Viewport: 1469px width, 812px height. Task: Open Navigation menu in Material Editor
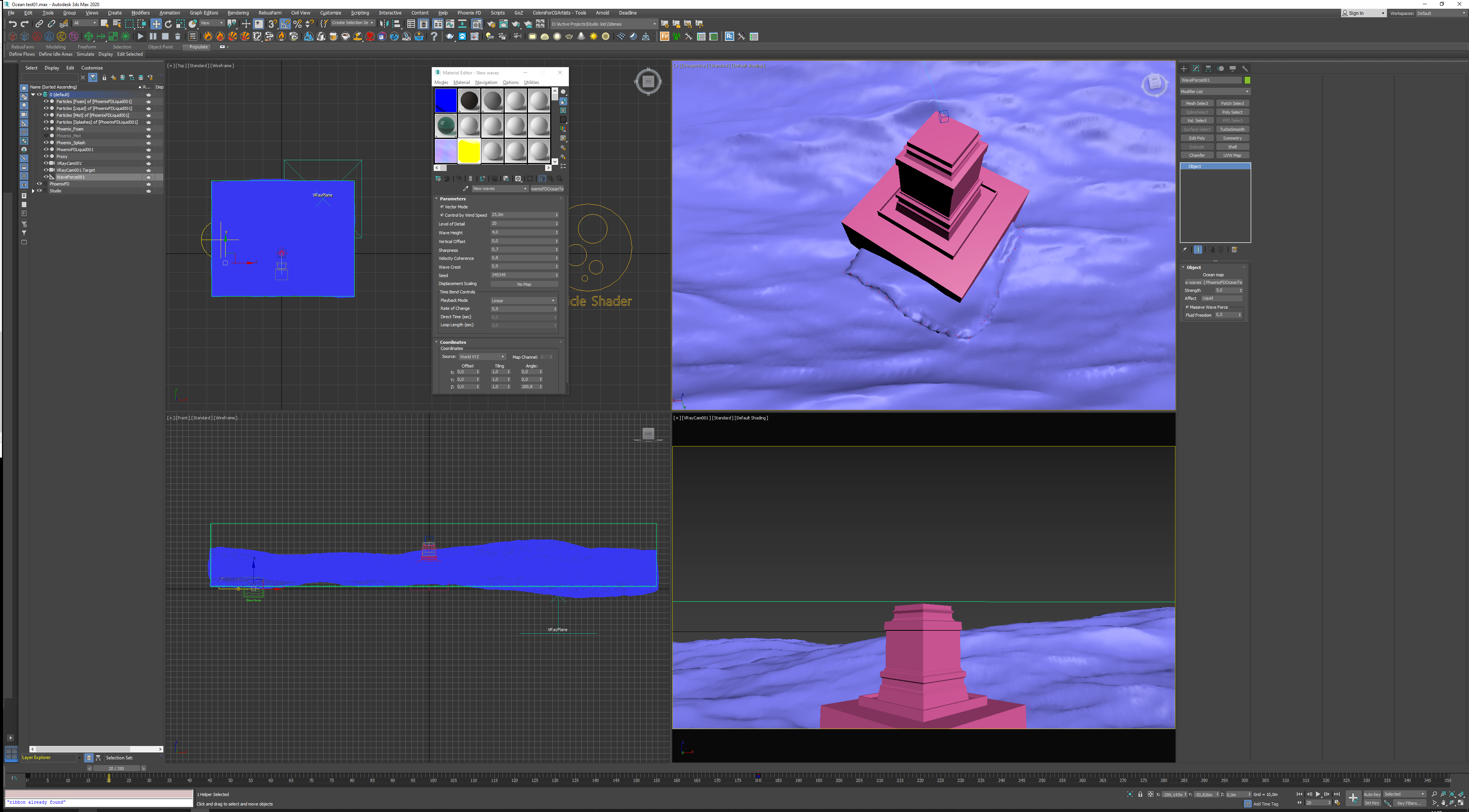pos(486,82)
